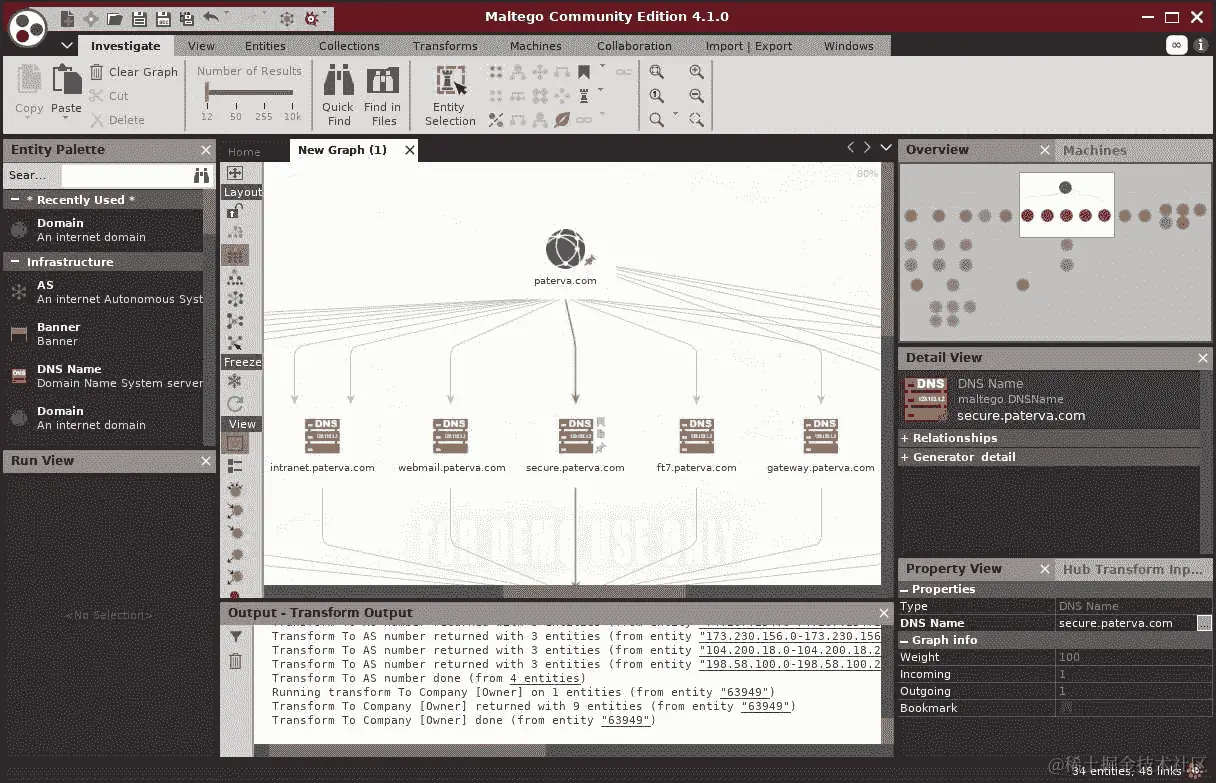This screenshot has height=783, width=1216.
Task: Switch to Hub Transform Inputs tab
Action: (1133, 569)
